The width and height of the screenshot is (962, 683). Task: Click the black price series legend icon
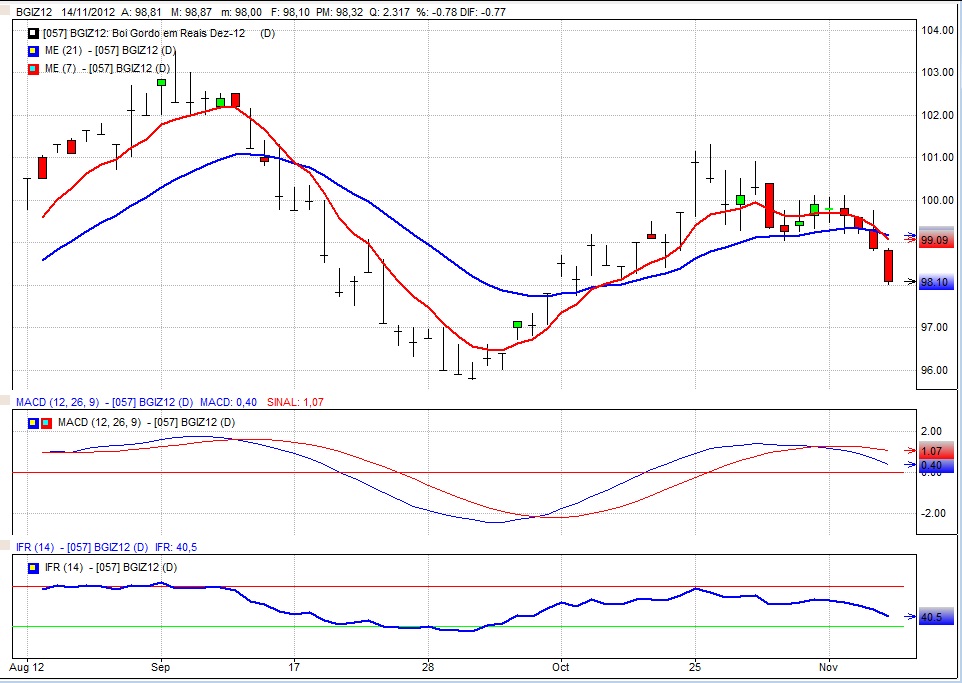point(33,34)
